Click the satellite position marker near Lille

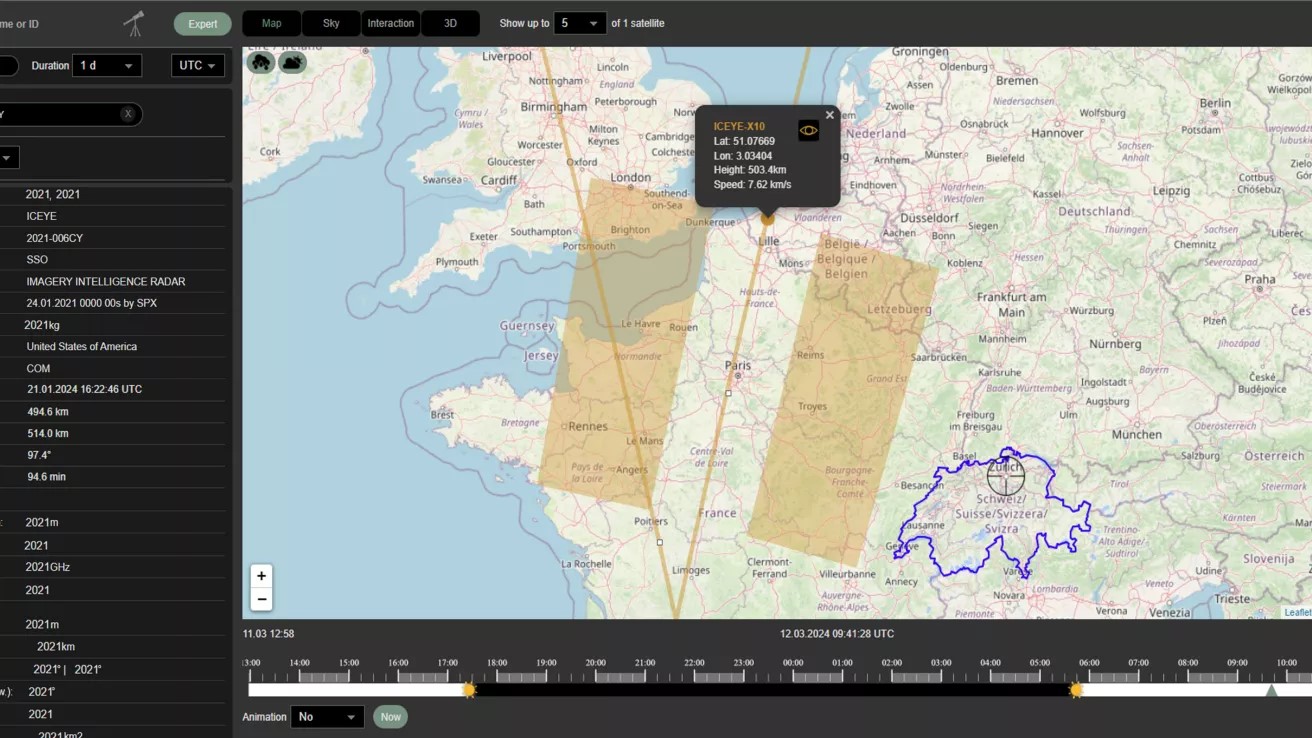pos(767,217)
